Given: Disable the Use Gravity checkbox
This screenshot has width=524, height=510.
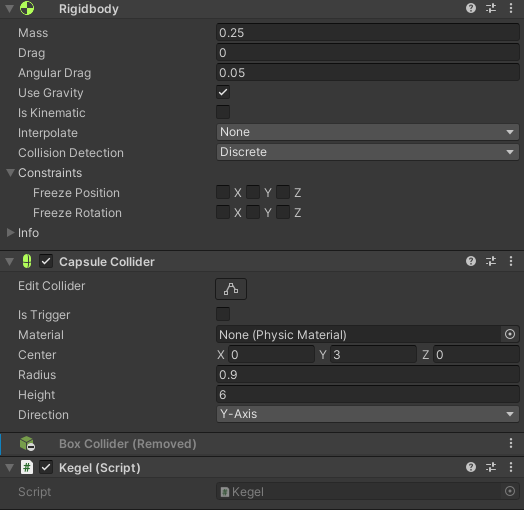Looking at the screenshot, I should coord(223,92).
